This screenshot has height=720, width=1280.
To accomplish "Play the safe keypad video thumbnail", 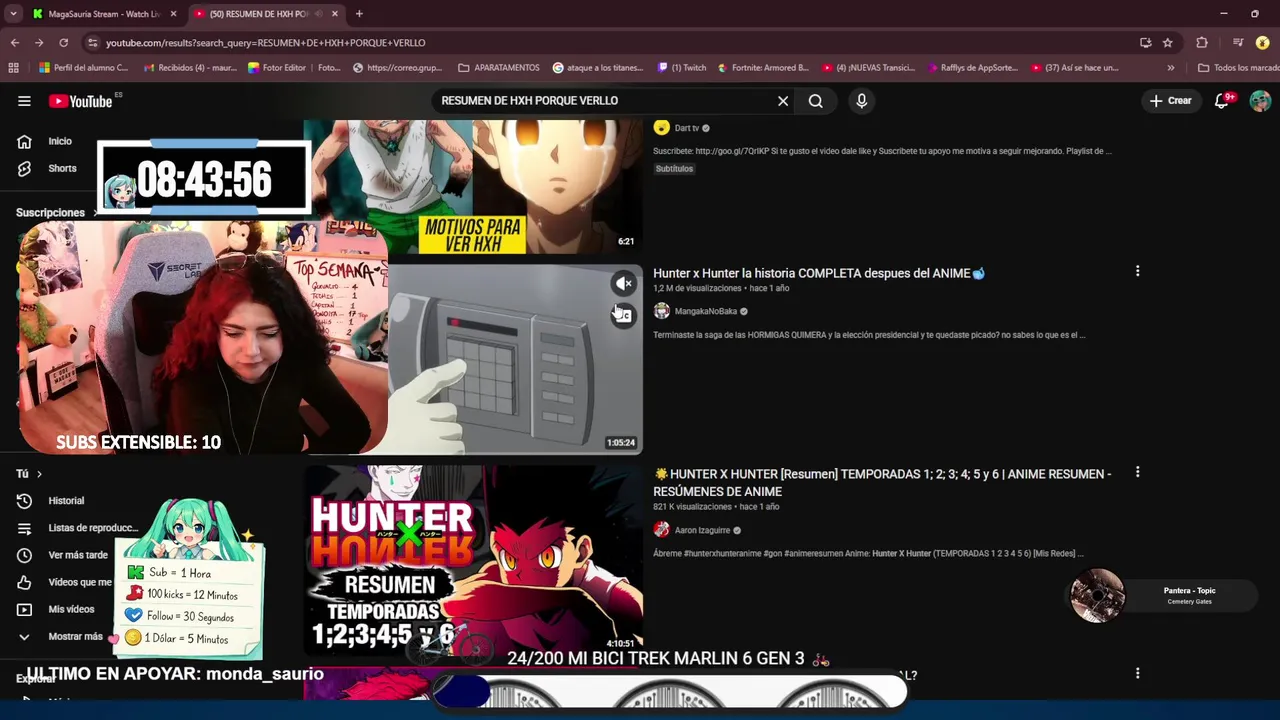I will [515, 359].
